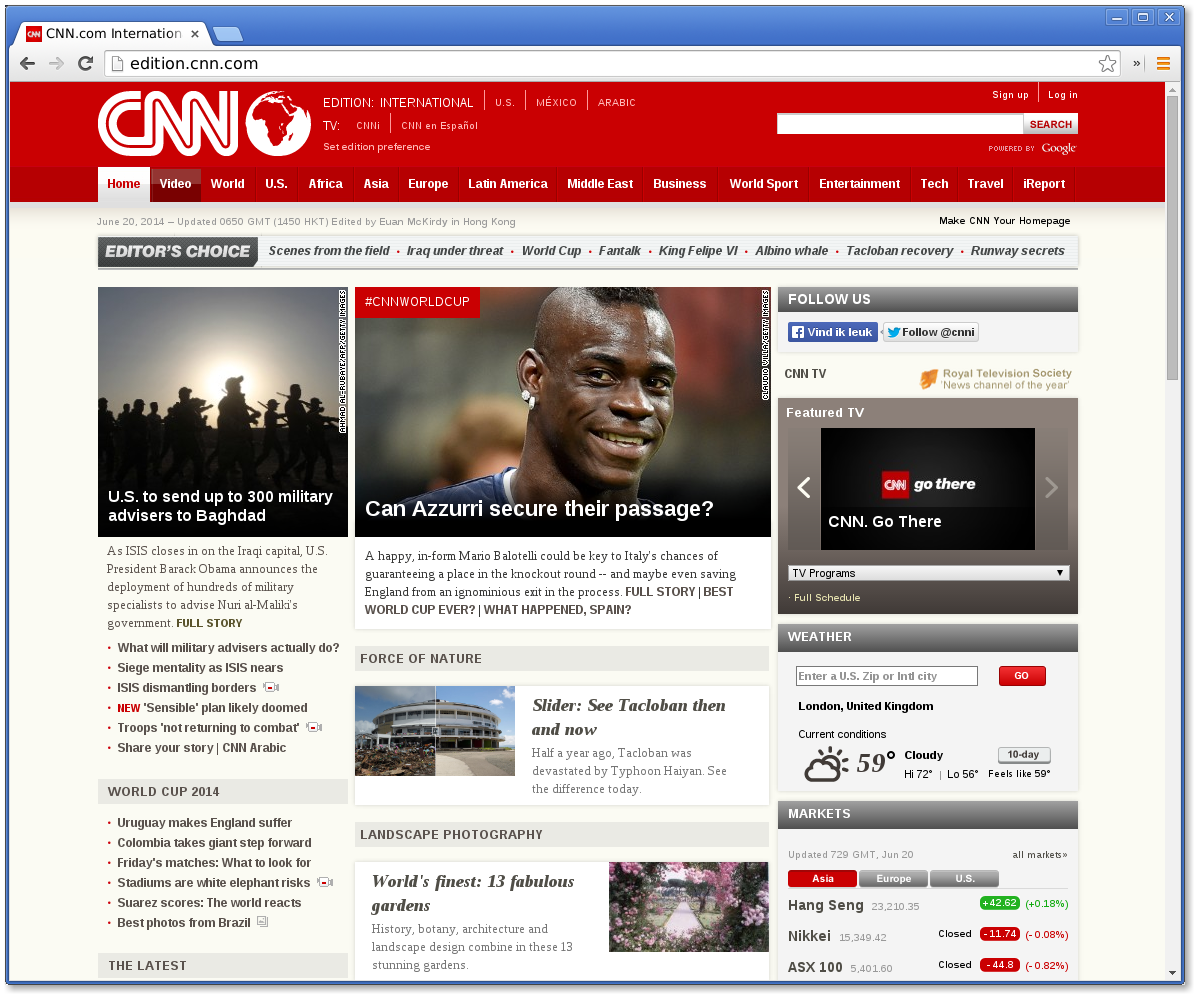Open the address bar dropdown chevron
The width and height of the screenshot is (1194, 994).
[1138, 62]
